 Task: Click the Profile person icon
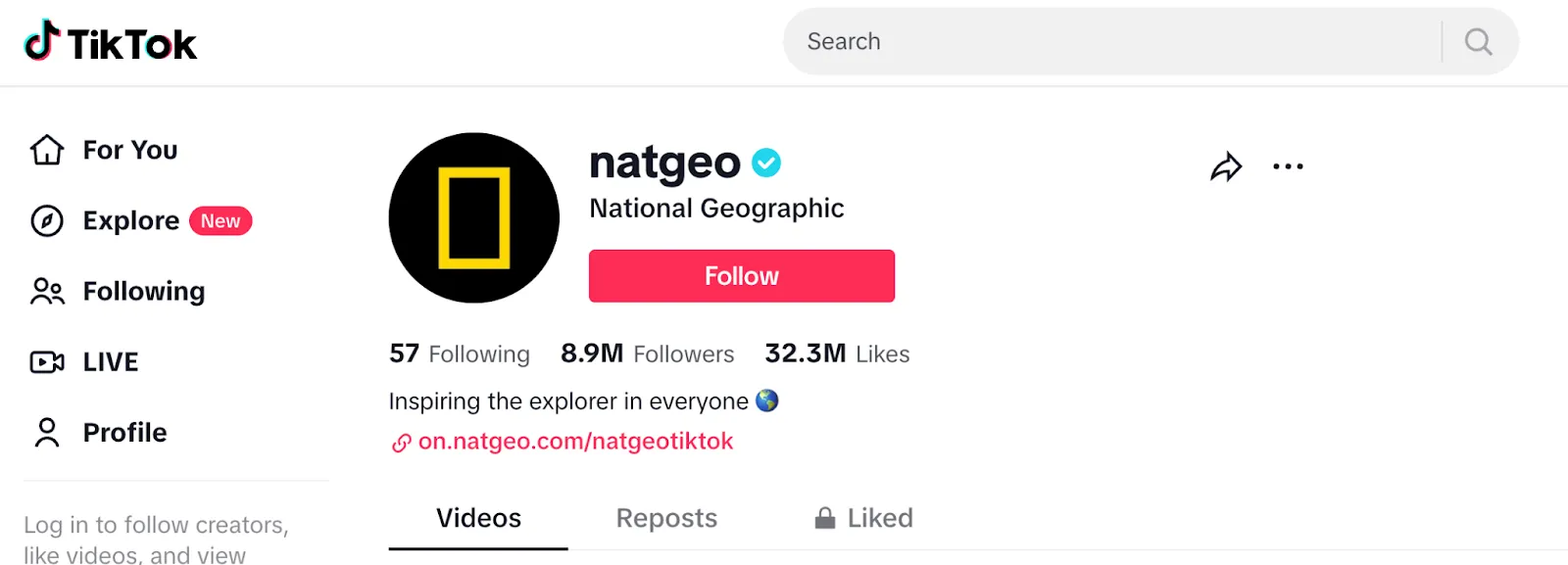47,433
